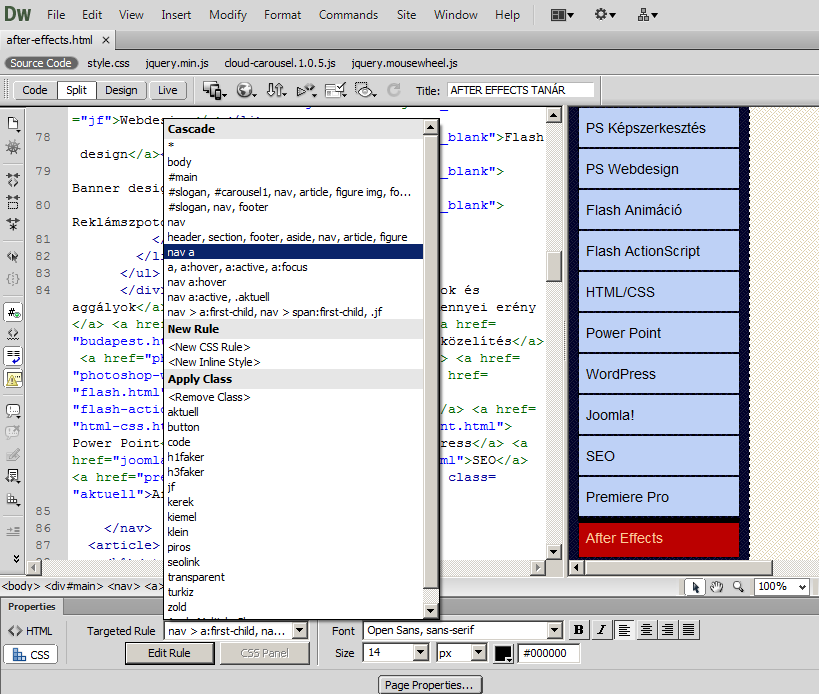819x694 pixels.
Task: Toggle Highlight Invalid Code button
Action: [13, 334]
